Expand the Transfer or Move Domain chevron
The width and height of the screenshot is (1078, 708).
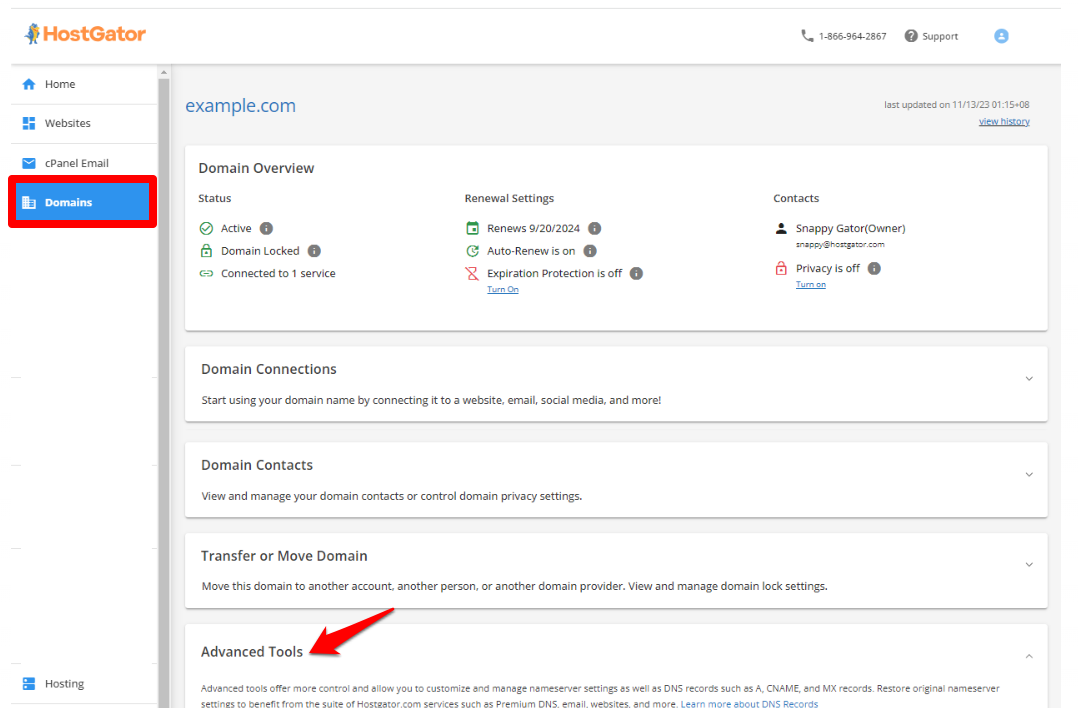click(1029, 564)
